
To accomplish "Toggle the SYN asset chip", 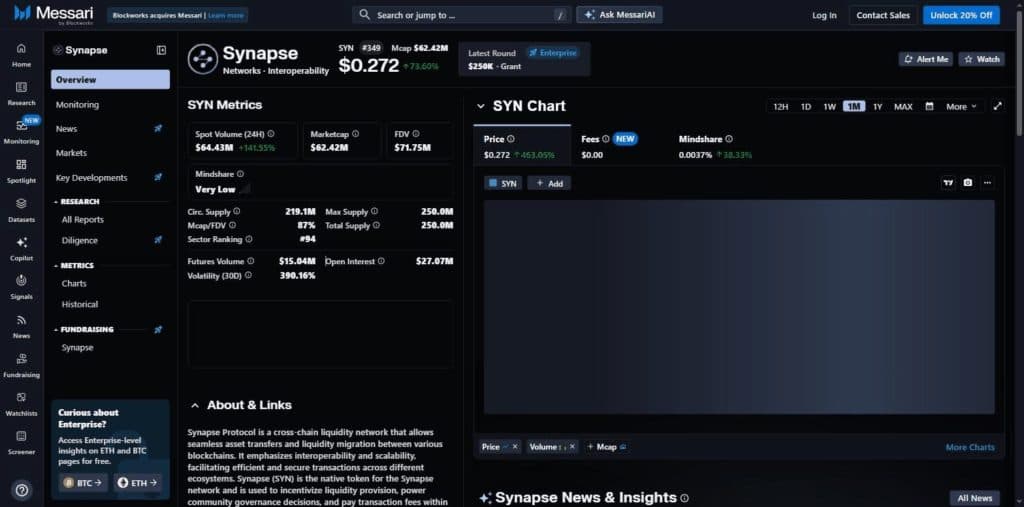I will [x=503, y=184].
